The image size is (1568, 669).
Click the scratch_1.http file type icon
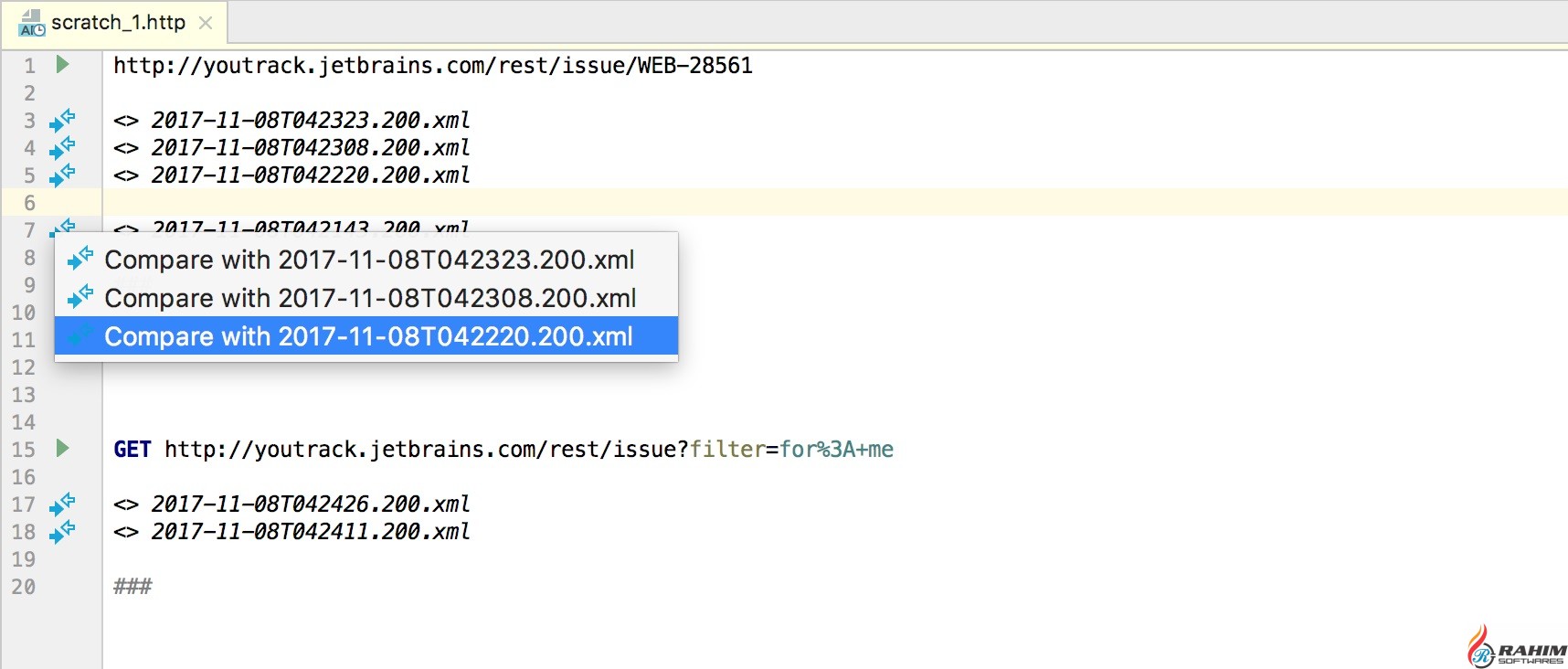(x=31, y=23)
